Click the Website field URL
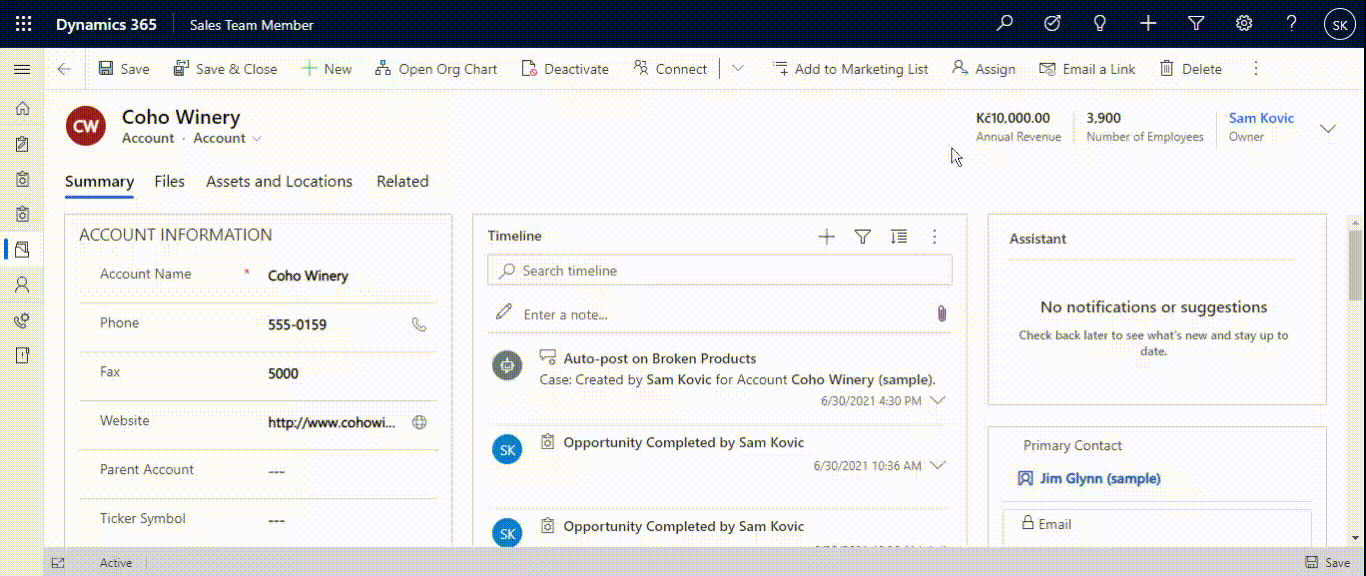Screen dimensions: 1366x576 (x=332, y=423)
